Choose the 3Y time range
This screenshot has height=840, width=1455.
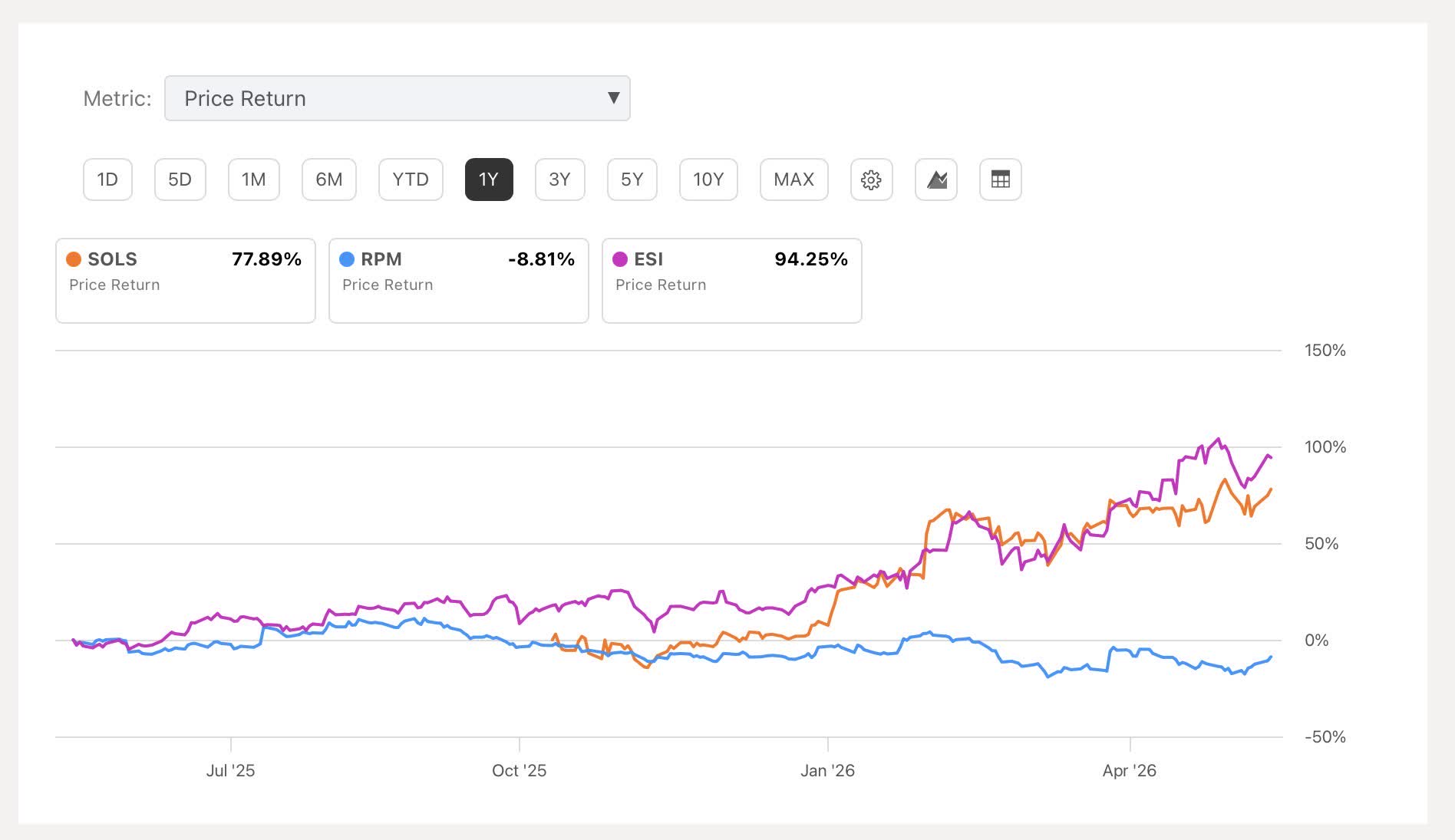559,180
